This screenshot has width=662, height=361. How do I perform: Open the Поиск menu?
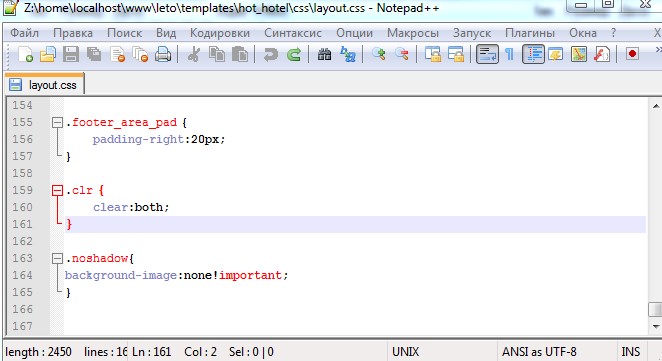pos(125,33)
